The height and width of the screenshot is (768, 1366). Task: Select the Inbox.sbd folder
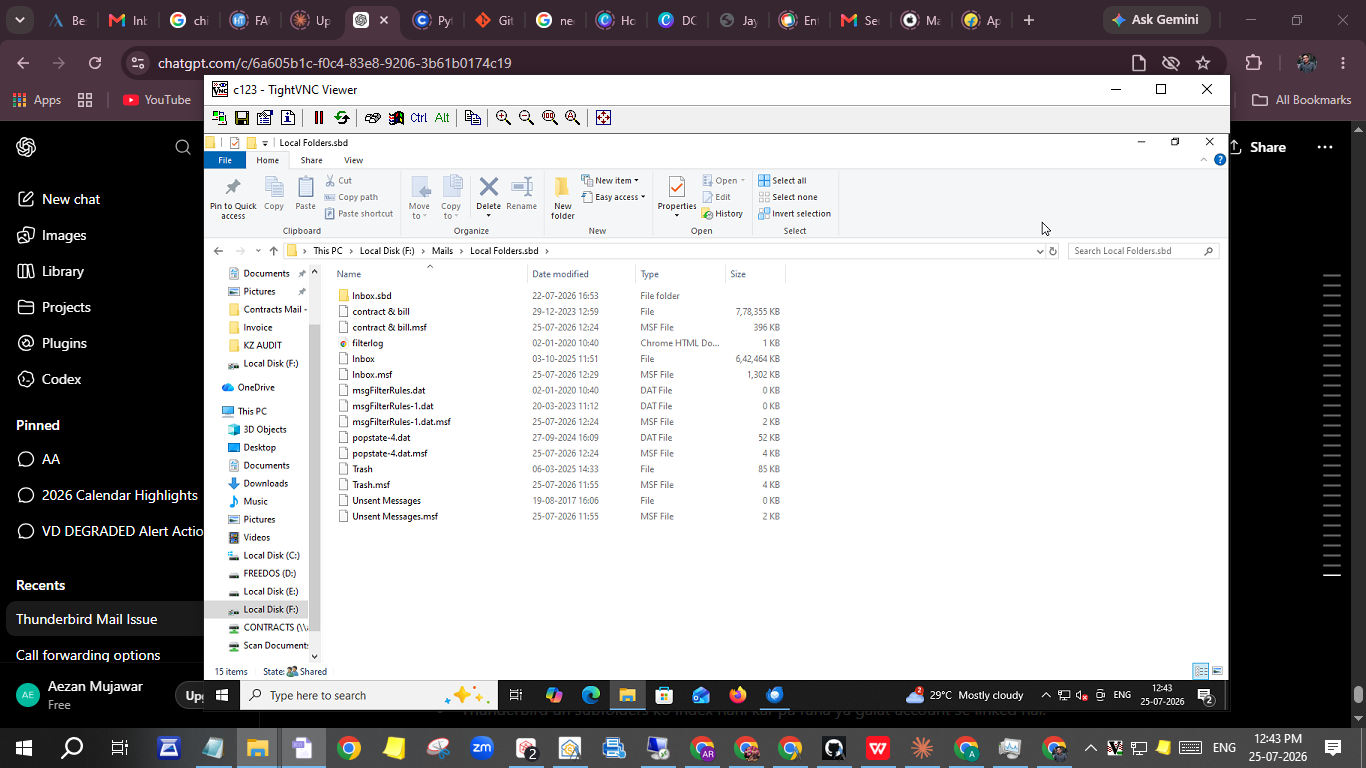tap(372, 296)
